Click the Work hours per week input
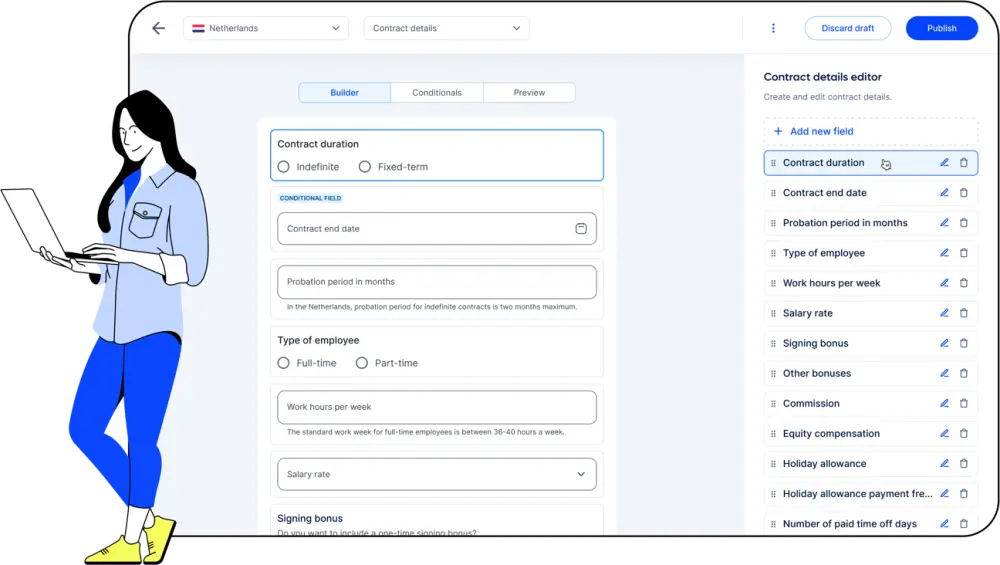 point(437,407)
